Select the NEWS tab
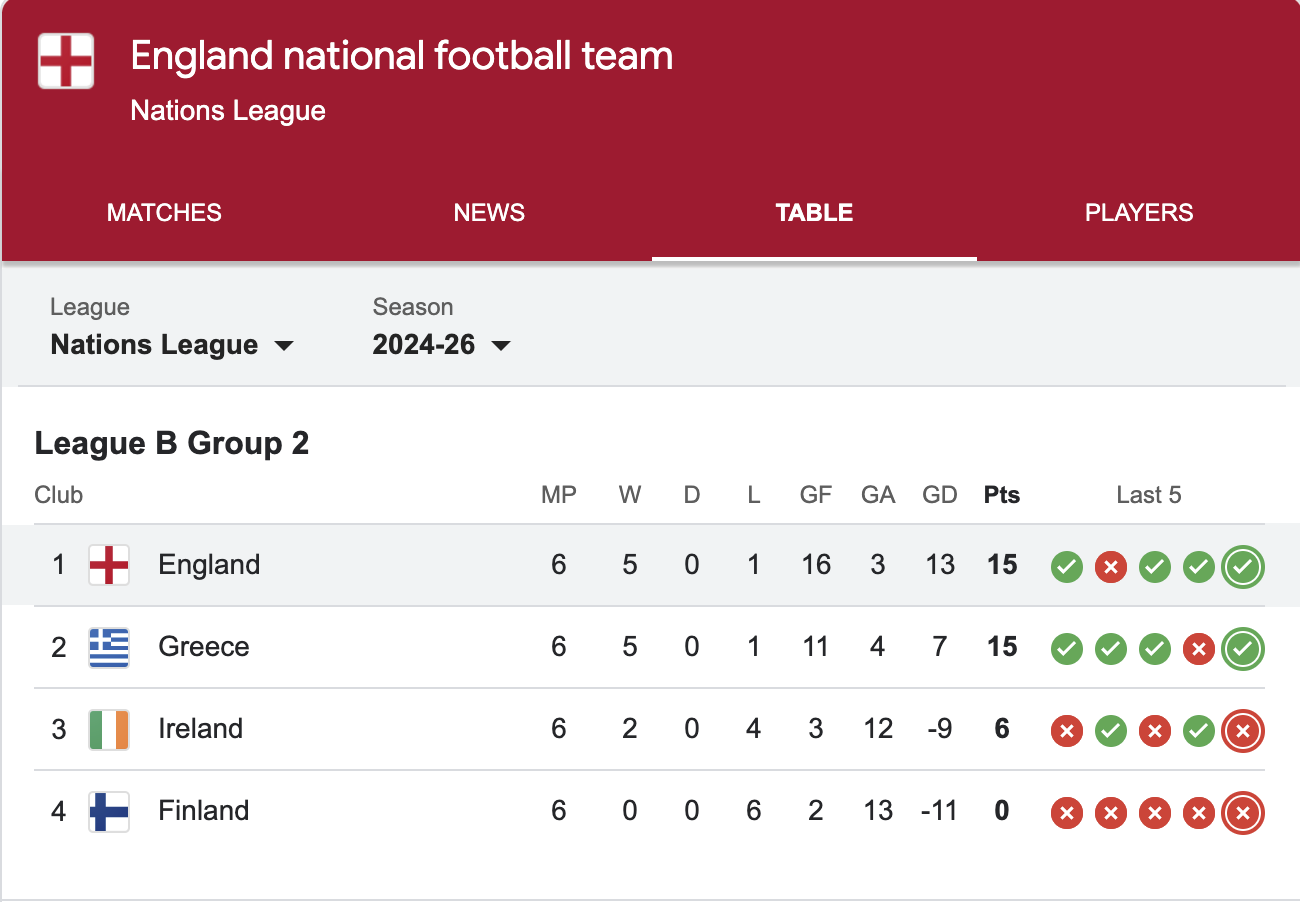Viewport: 1300px width, 902px height. pos(489,212)
